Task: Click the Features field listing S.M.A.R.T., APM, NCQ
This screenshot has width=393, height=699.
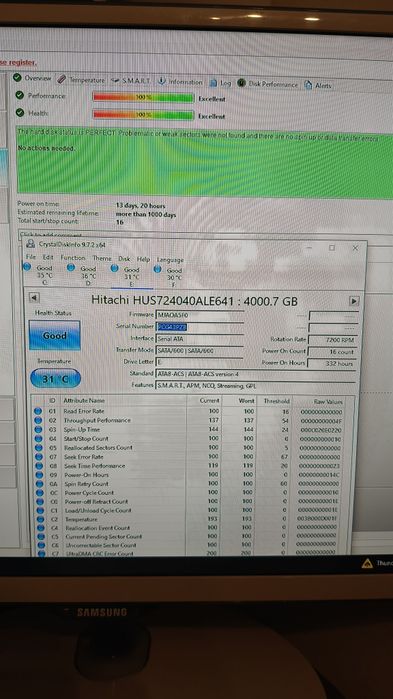Action: (x=256, y=385)
